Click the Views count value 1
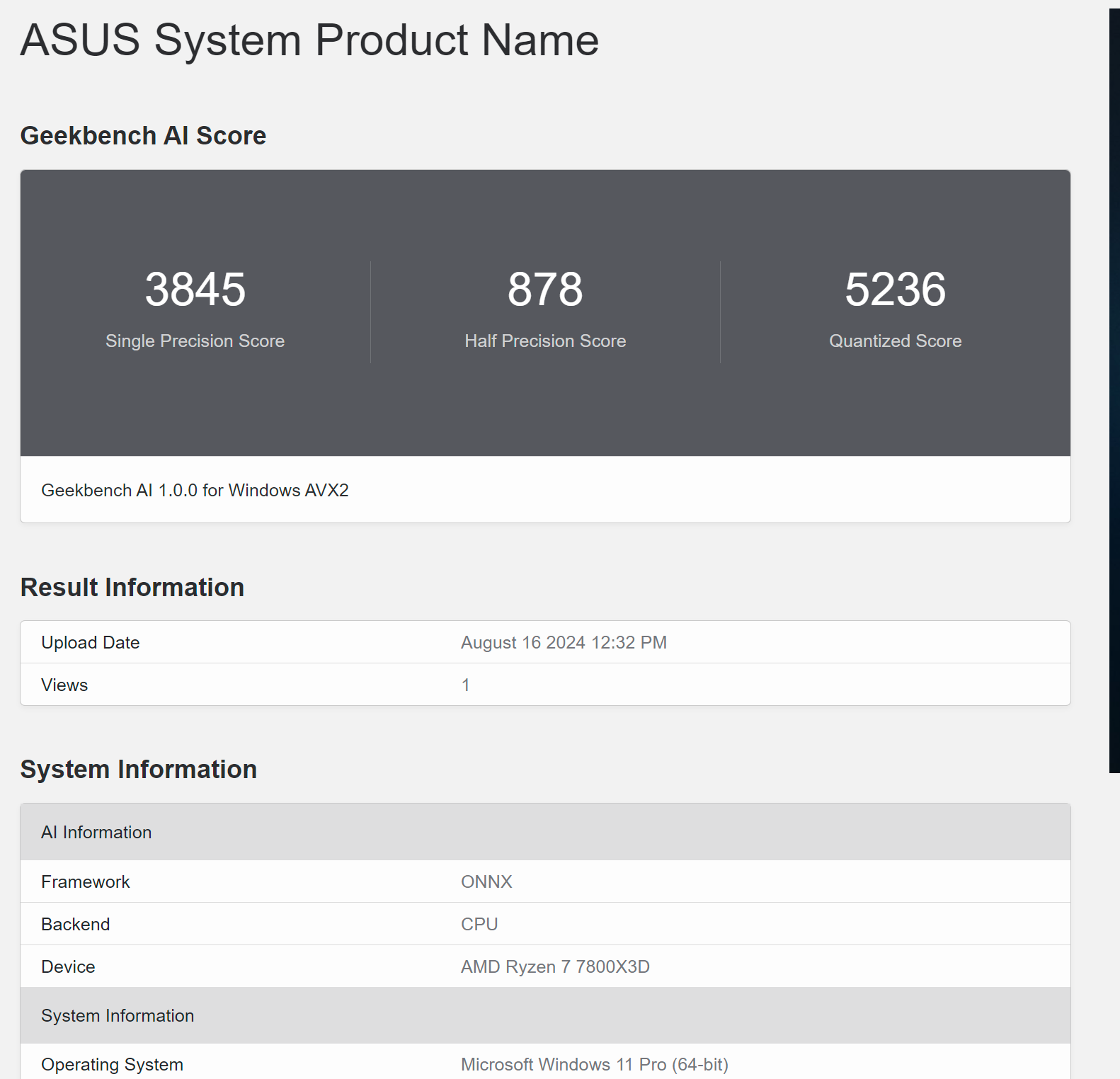The height and width of the screenshot is (1079, 1120). coord(465,685)
